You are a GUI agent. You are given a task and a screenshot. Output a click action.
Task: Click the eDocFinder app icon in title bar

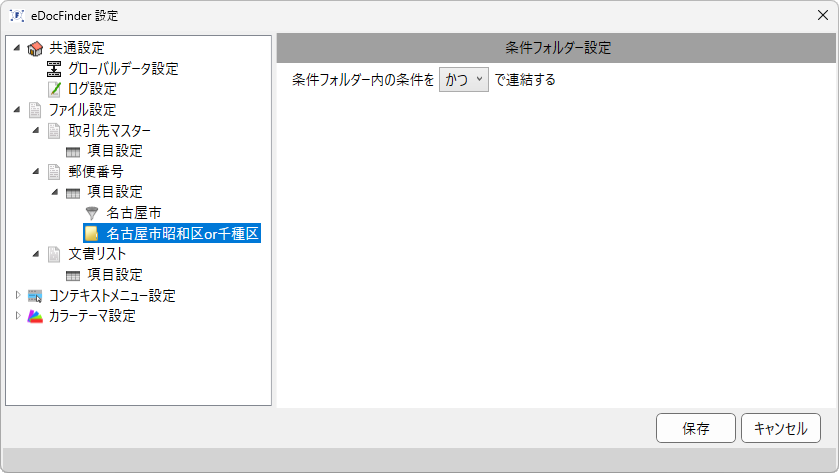point(17,16)
